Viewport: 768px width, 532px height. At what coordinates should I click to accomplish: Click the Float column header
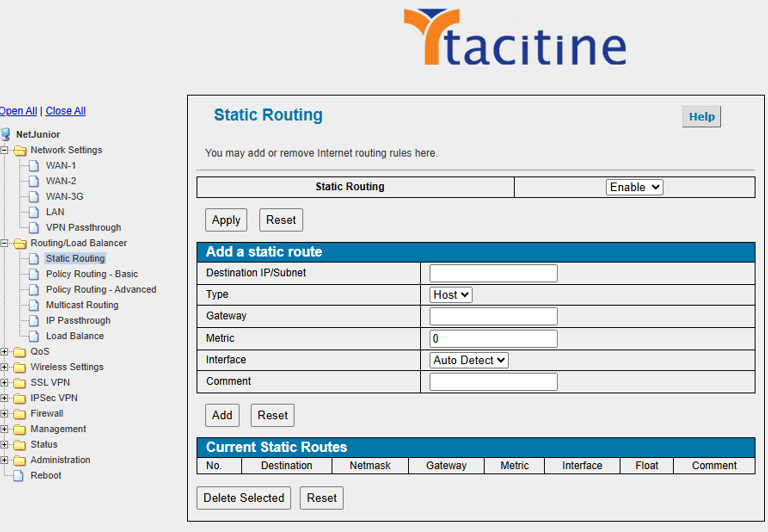coord(647,466)
